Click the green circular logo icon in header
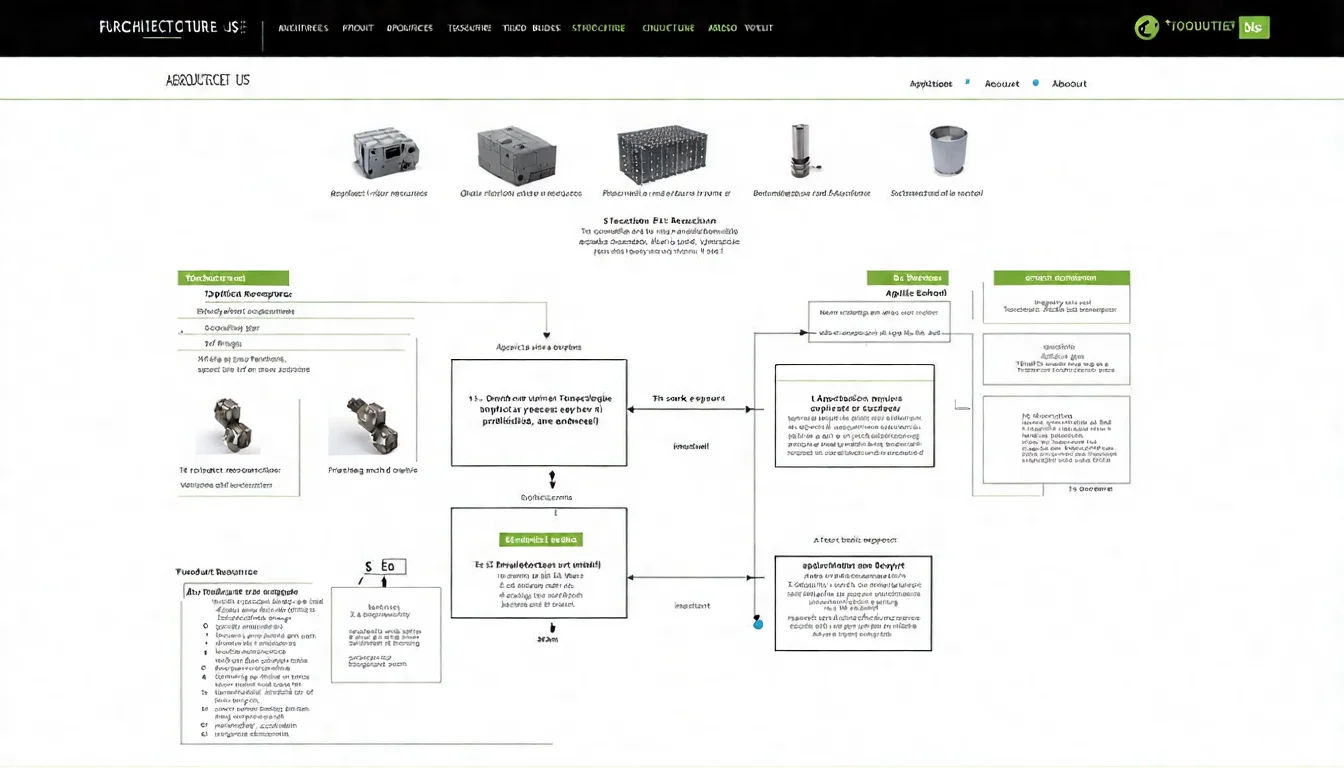The image size is (1344, 768). point(1146,28)
